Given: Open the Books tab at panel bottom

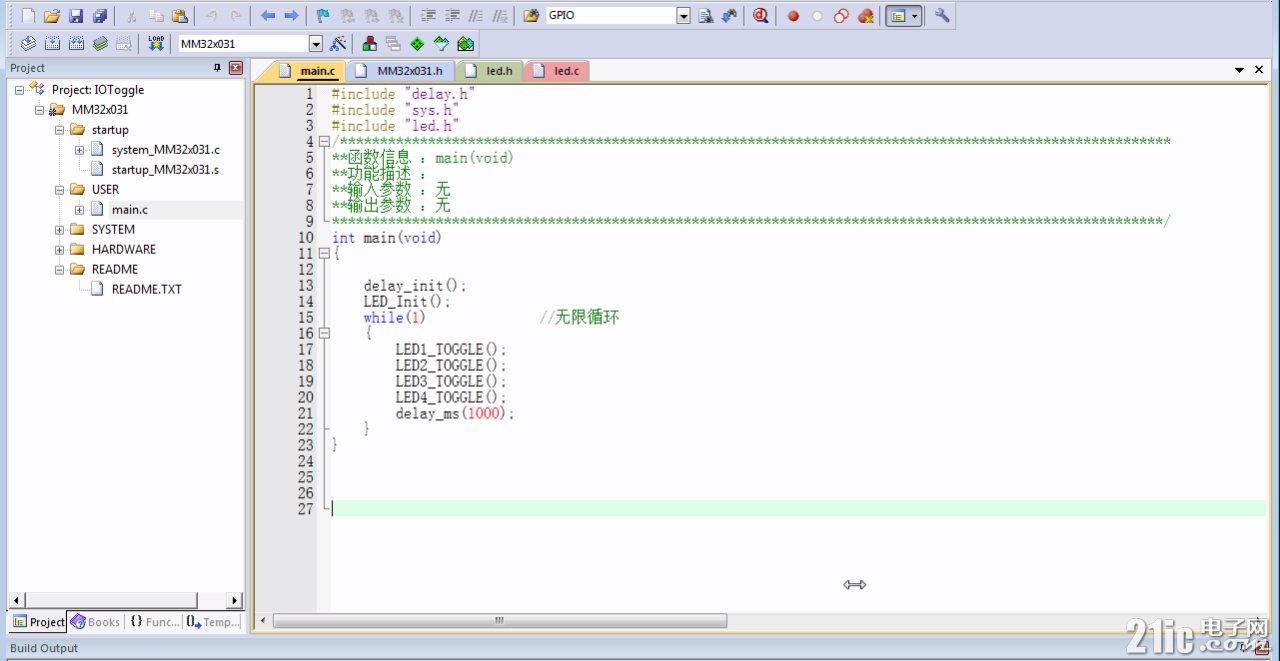Looking at the screenshot, I should click(x=95, y=622).
